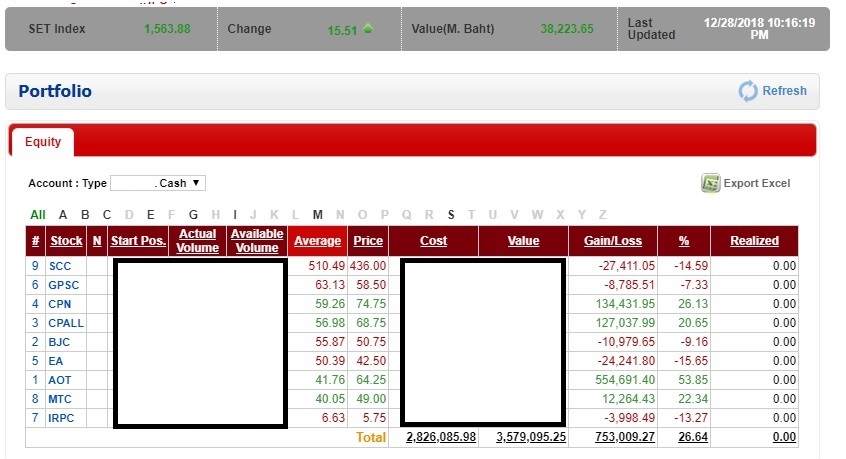The image size is (846, 459).
Task: Click CPN gain/loss value 134,431.95
Action: pos(625,304)
